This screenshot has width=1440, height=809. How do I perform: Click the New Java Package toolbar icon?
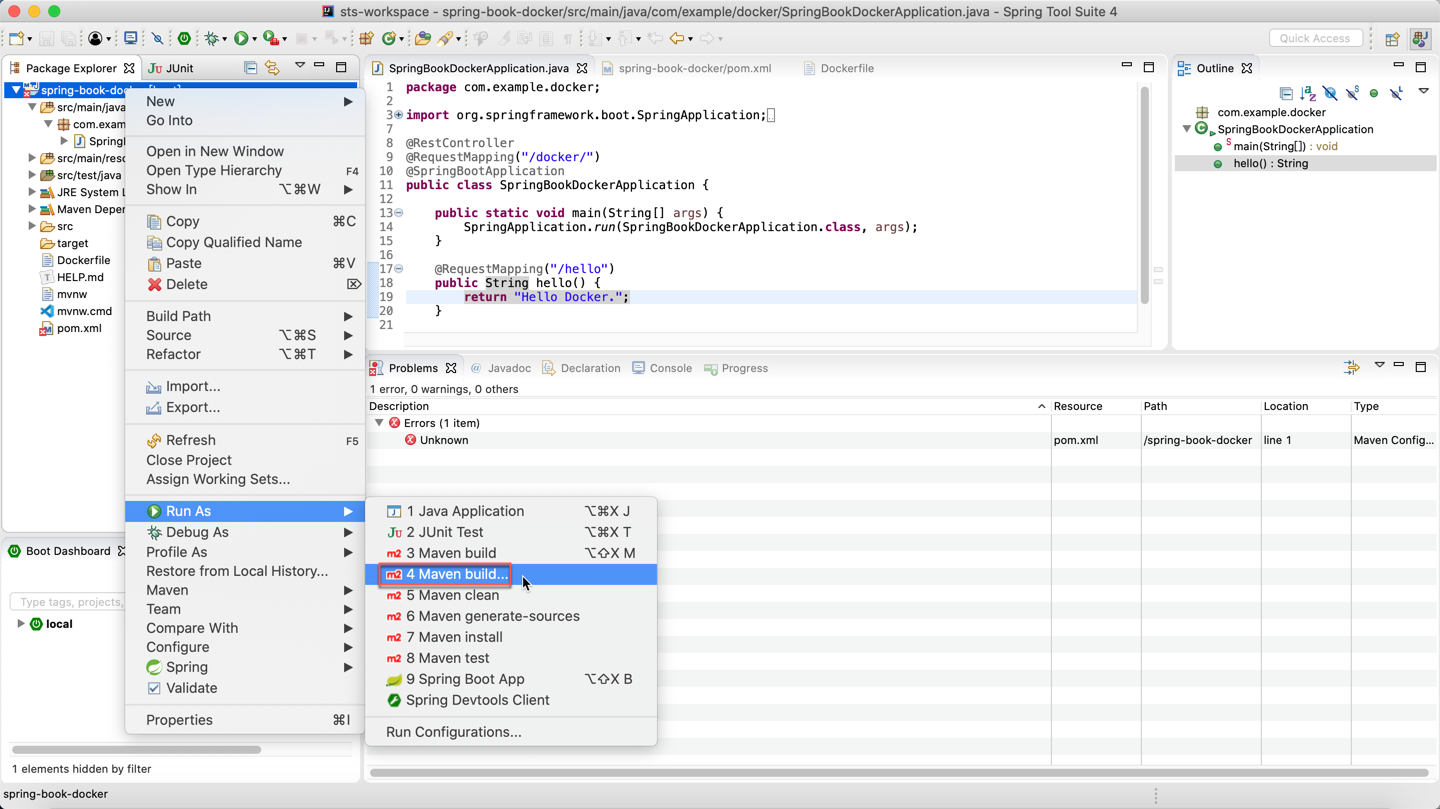pos(366,39)
